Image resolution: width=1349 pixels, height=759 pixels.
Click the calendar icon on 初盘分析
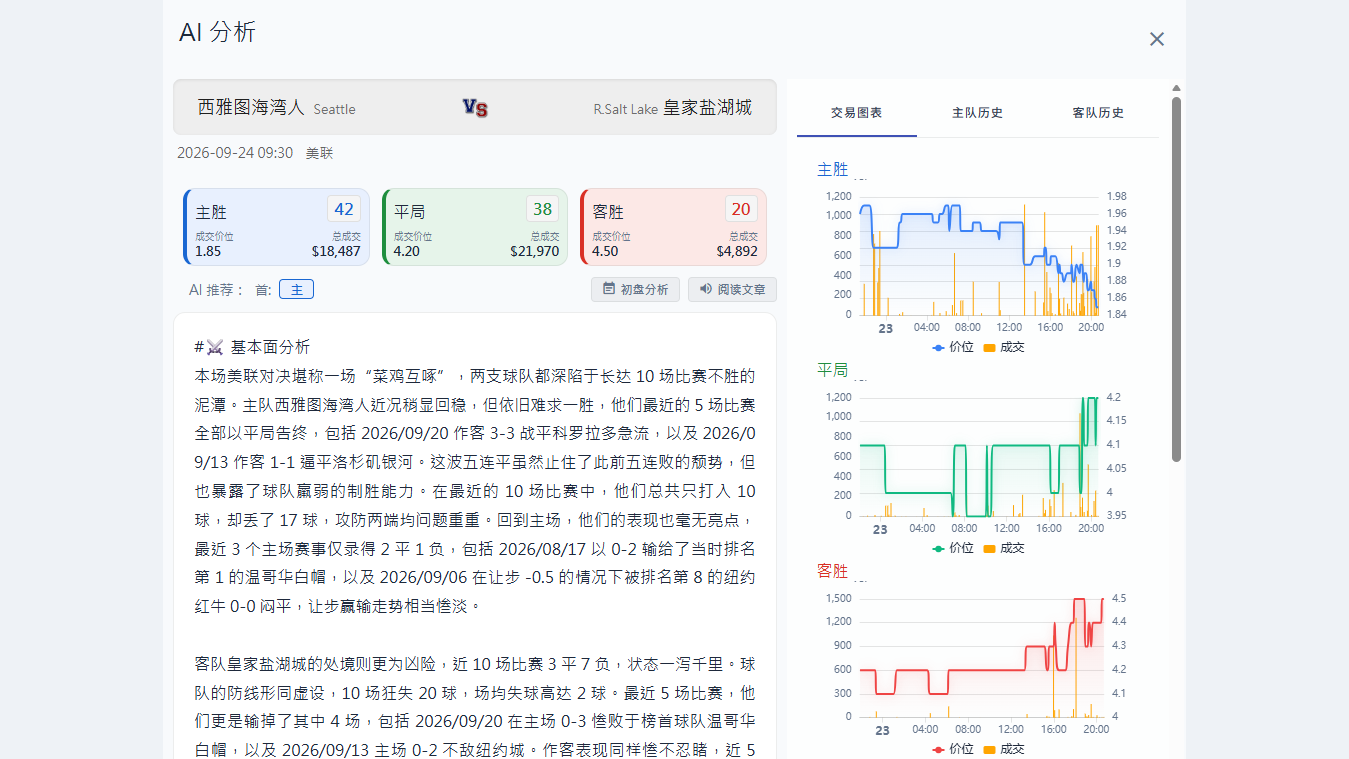609,289
